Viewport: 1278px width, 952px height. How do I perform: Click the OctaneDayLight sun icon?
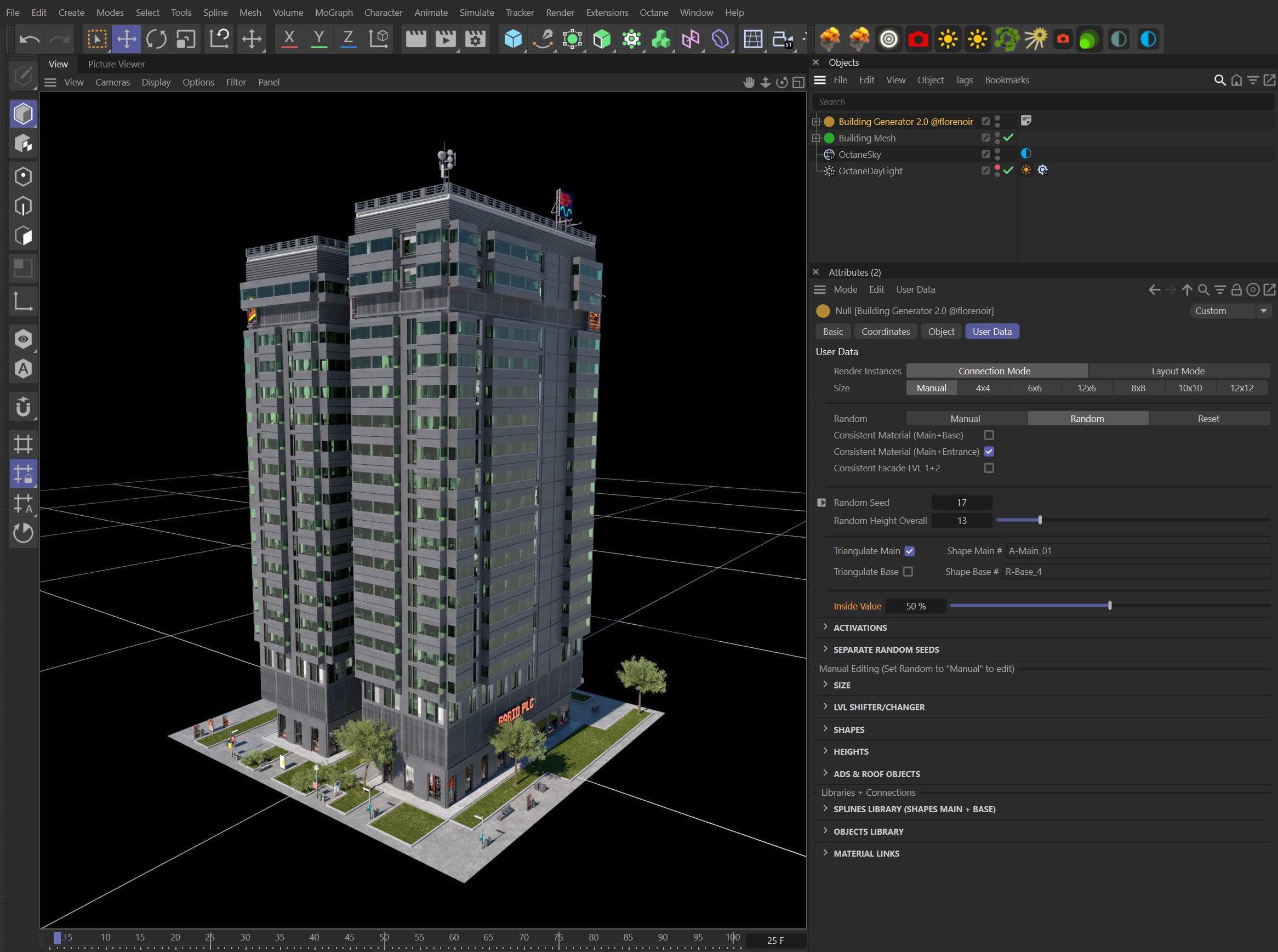point(1026,170)
